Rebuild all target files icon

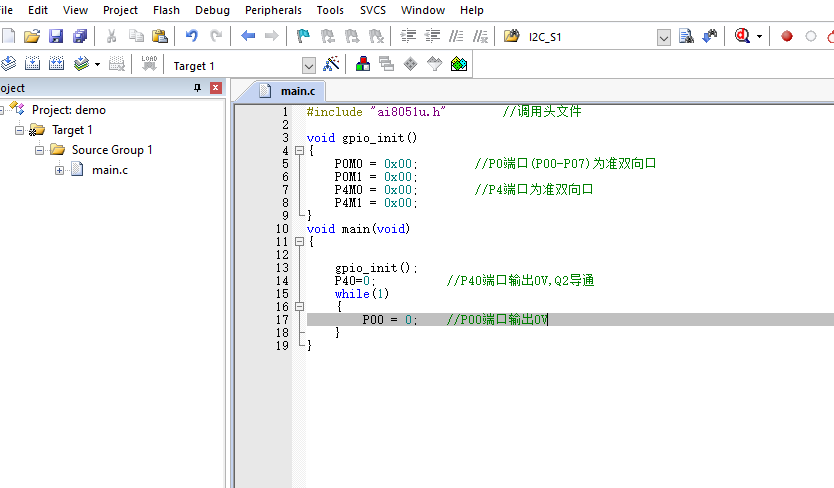tap(56, 64)
